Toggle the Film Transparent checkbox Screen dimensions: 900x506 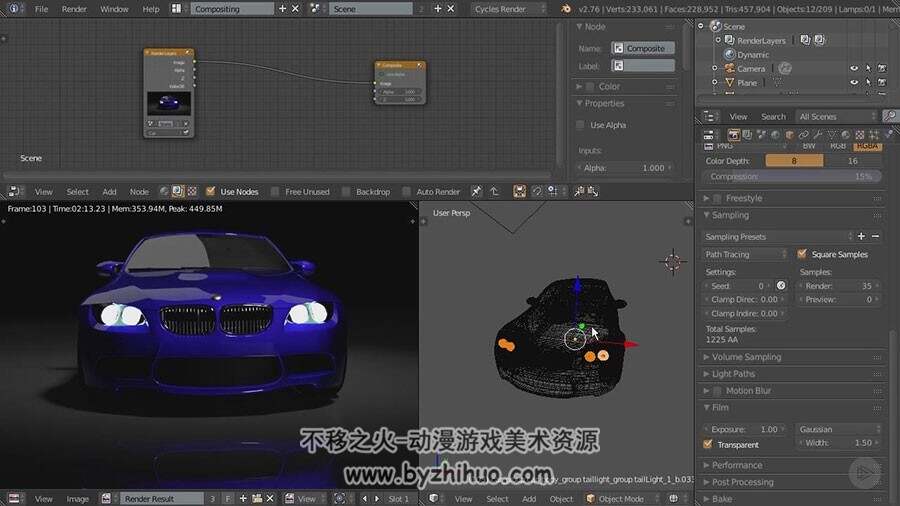(708, 445)
